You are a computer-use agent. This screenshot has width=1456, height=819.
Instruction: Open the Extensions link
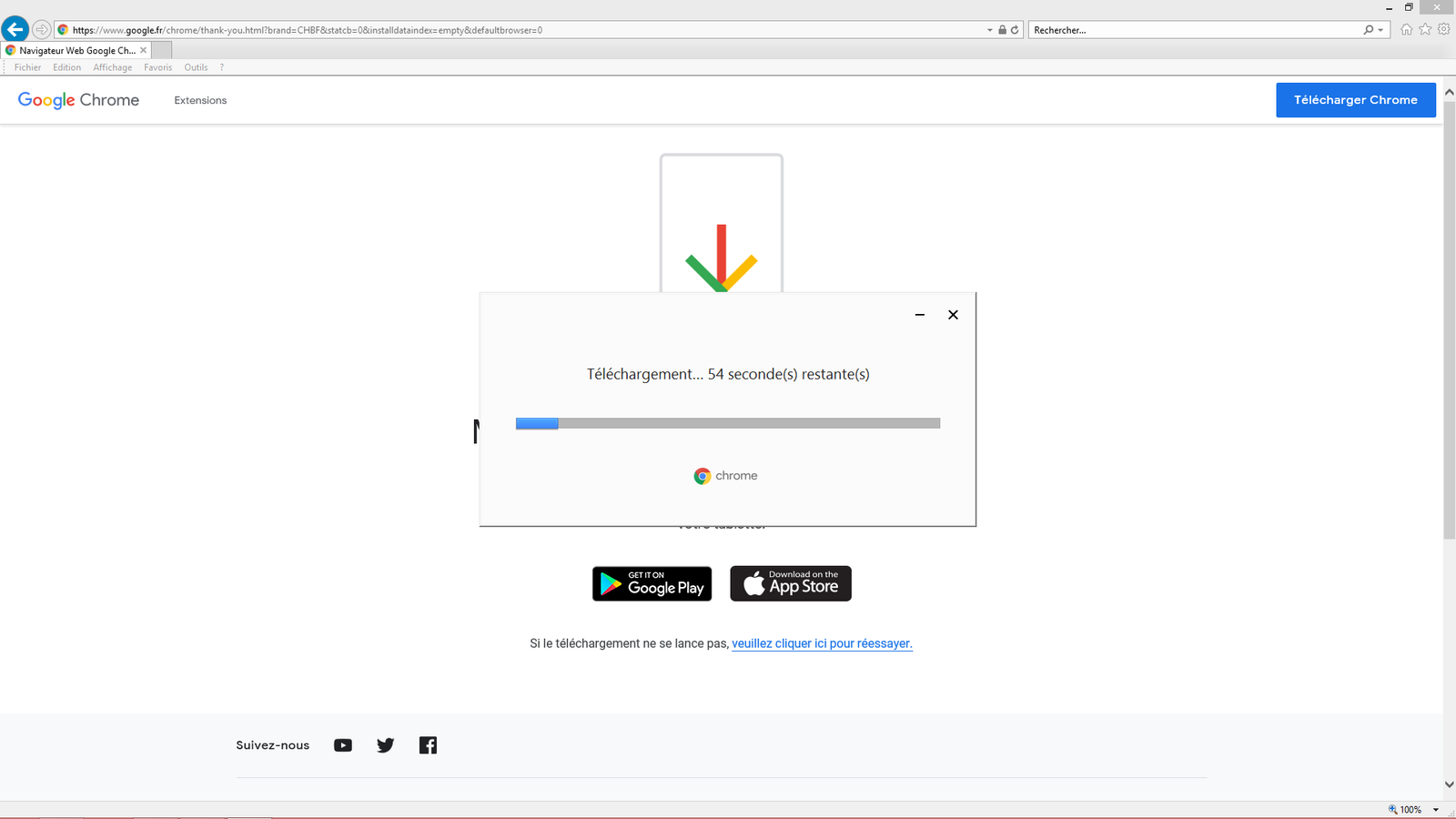click(x=200, y=100)
